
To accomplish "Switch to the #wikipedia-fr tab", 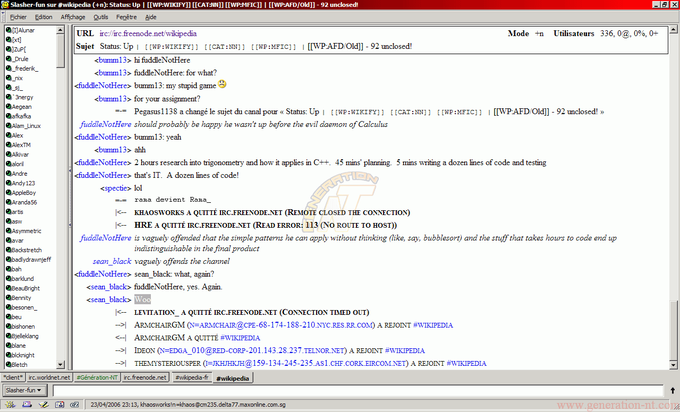I will point(192,377).
